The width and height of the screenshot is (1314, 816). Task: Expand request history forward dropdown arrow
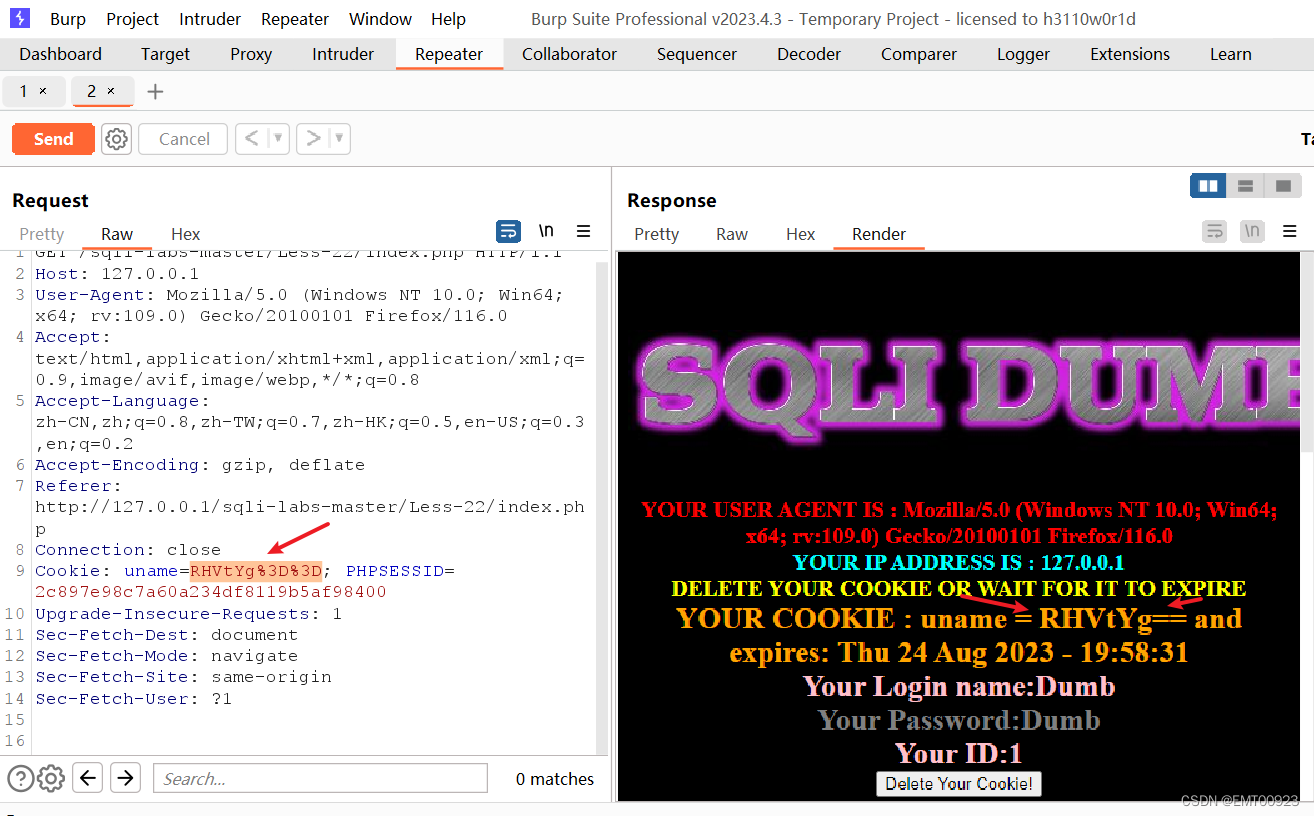340,139
